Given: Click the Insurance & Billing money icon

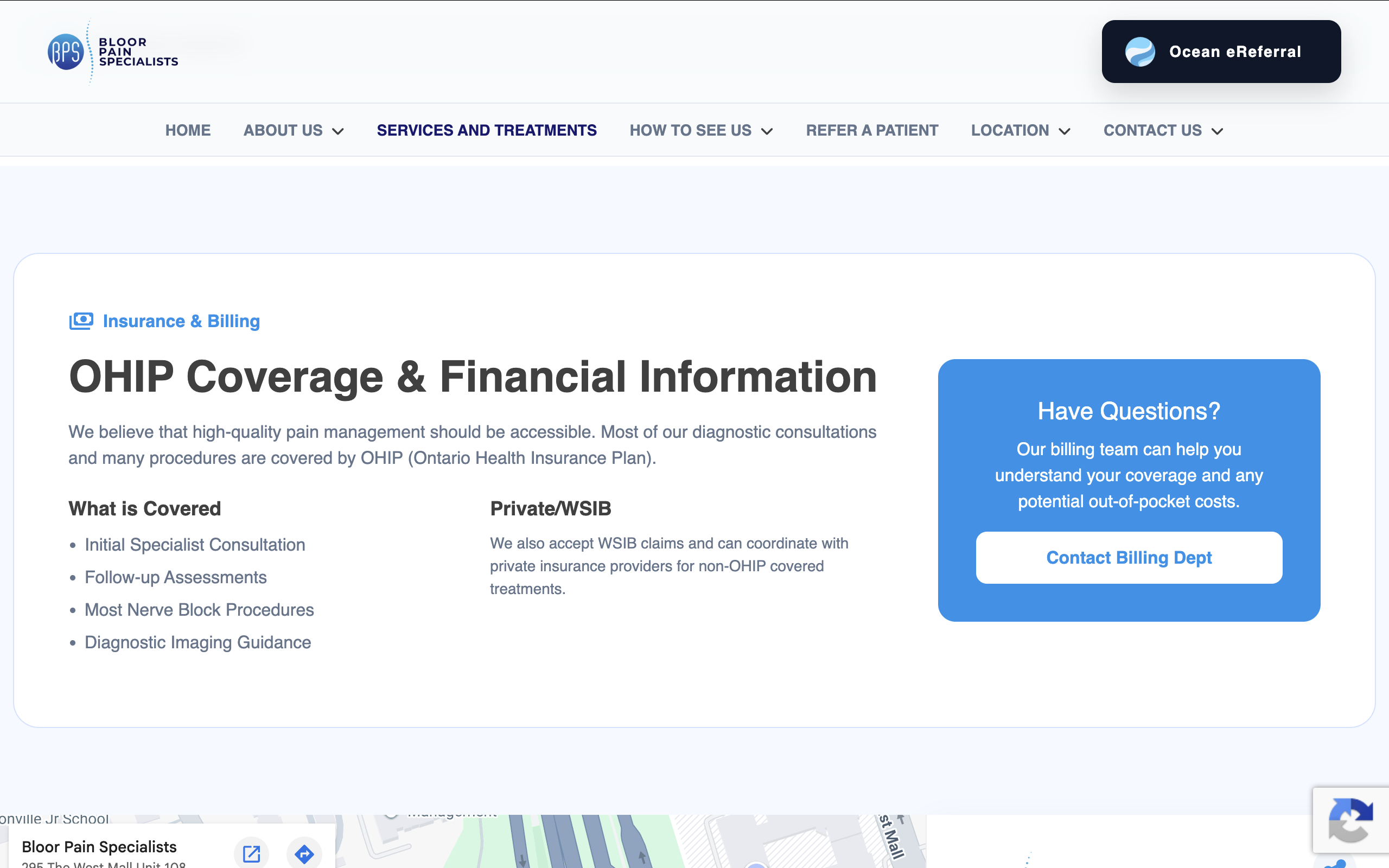Looking at the screenshot, I should [x=81, y=321].
